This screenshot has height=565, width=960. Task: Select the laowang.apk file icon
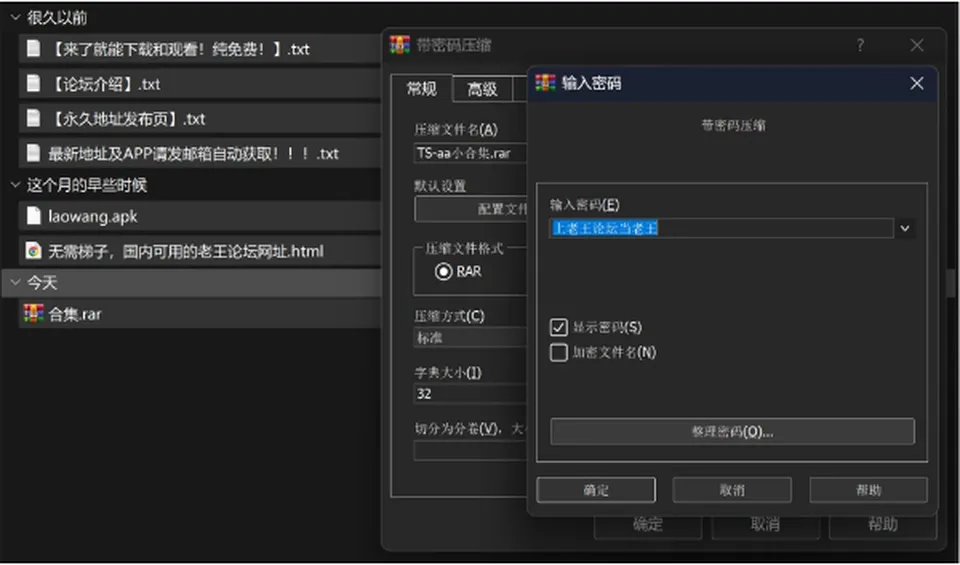[x=33, y=215]
